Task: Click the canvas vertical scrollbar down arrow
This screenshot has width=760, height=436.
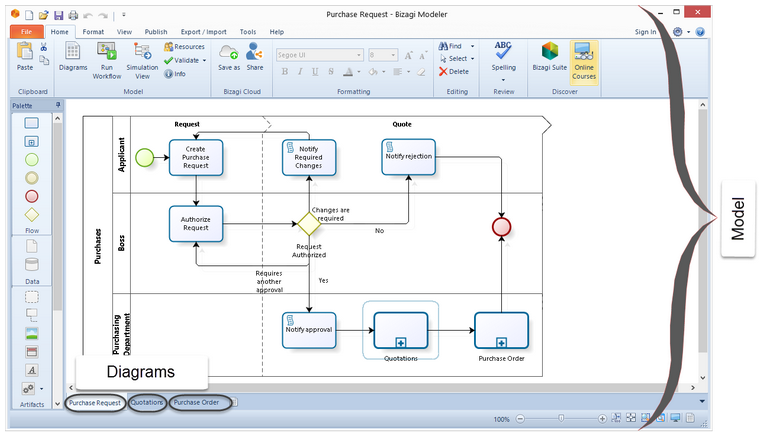Action: click(702, 378)
